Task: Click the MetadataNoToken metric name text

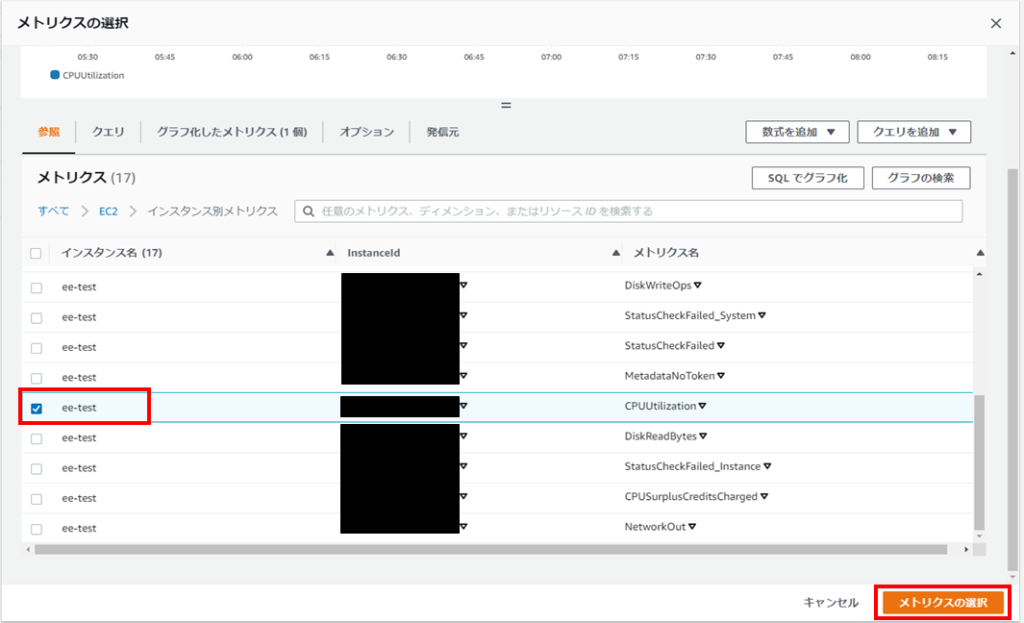Action: point(669,375)
